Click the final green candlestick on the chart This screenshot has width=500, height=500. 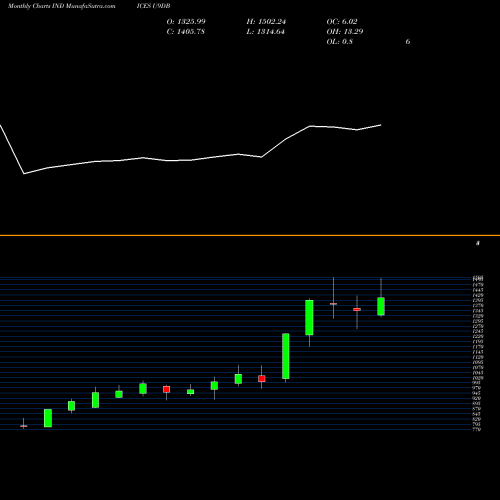381,306
